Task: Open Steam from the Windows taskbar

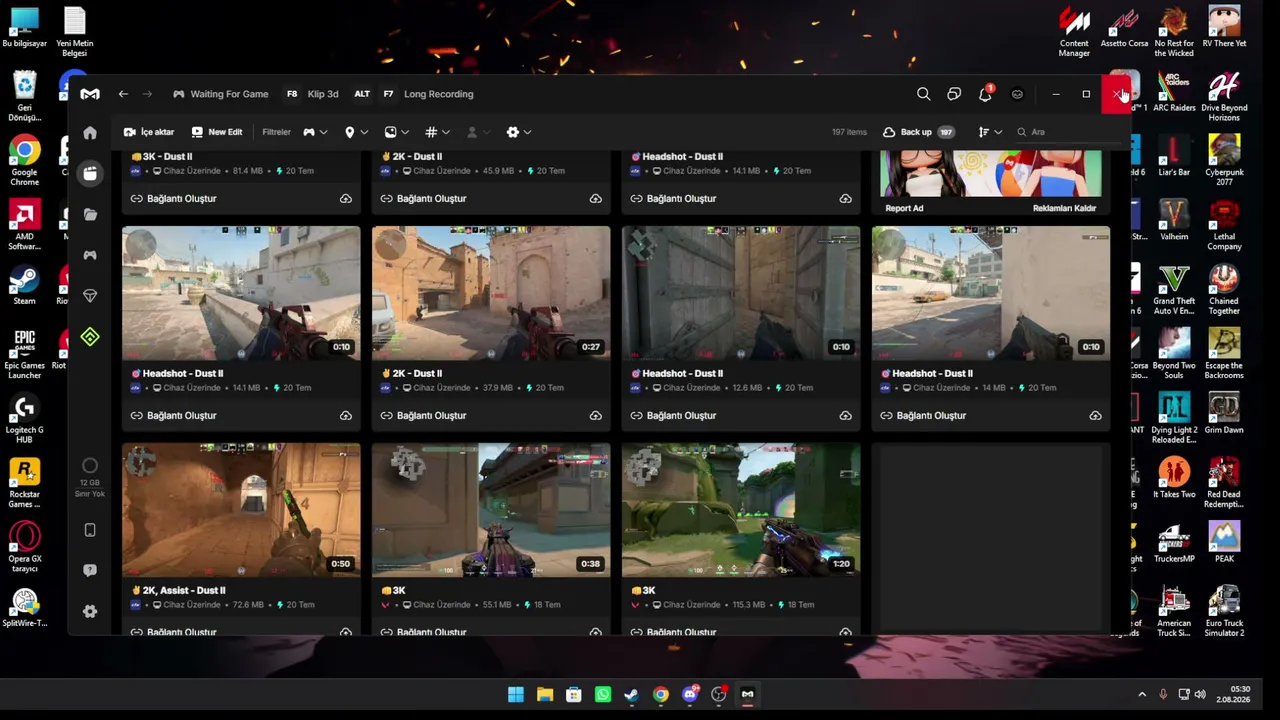Action: click(x=632, y=694)
